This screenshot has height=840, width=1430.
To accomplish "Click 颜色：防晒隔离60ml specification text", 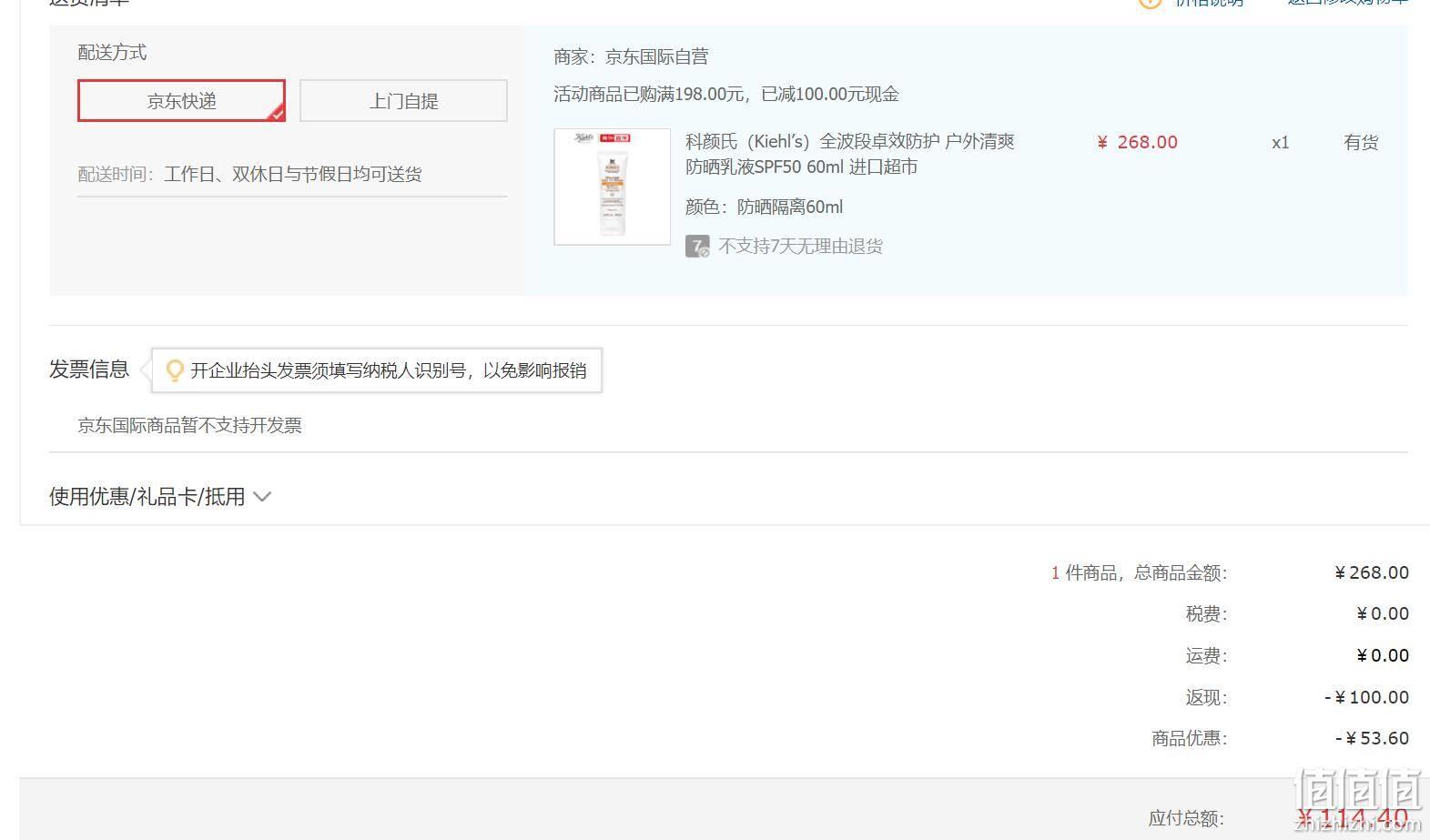I will 764,207.
